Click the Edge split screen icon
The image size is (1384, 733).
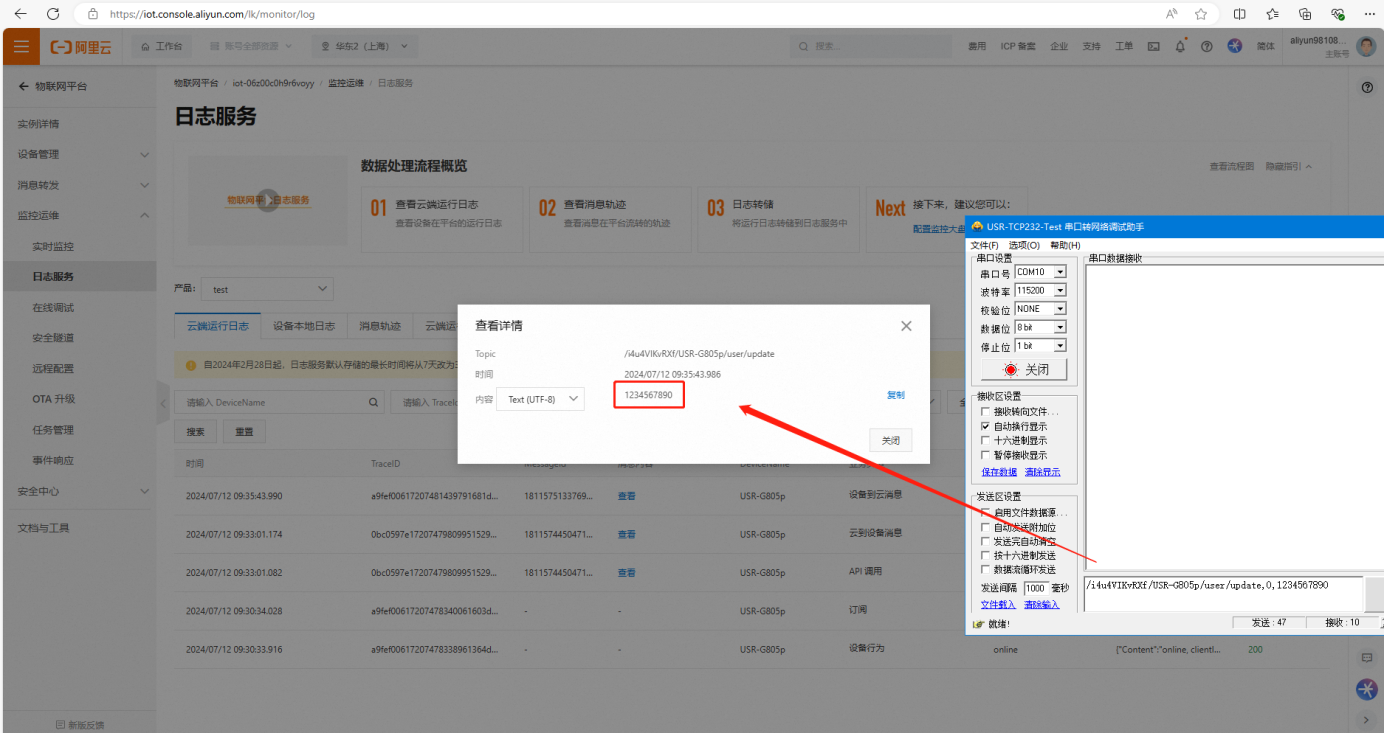[x=1239, y=14]
